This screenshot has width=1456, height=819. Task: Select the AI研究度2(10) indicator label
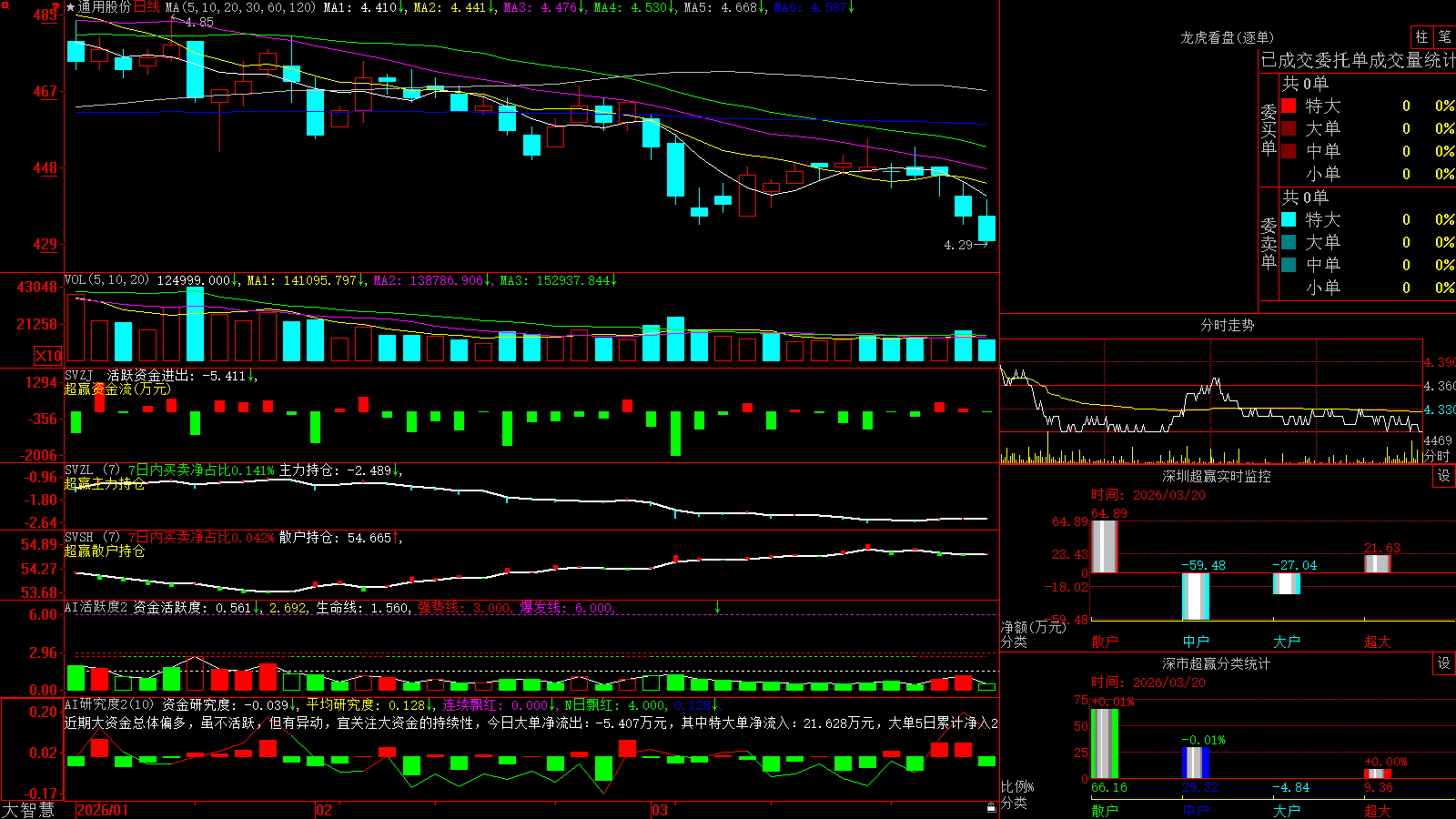(x=109, y=704)
